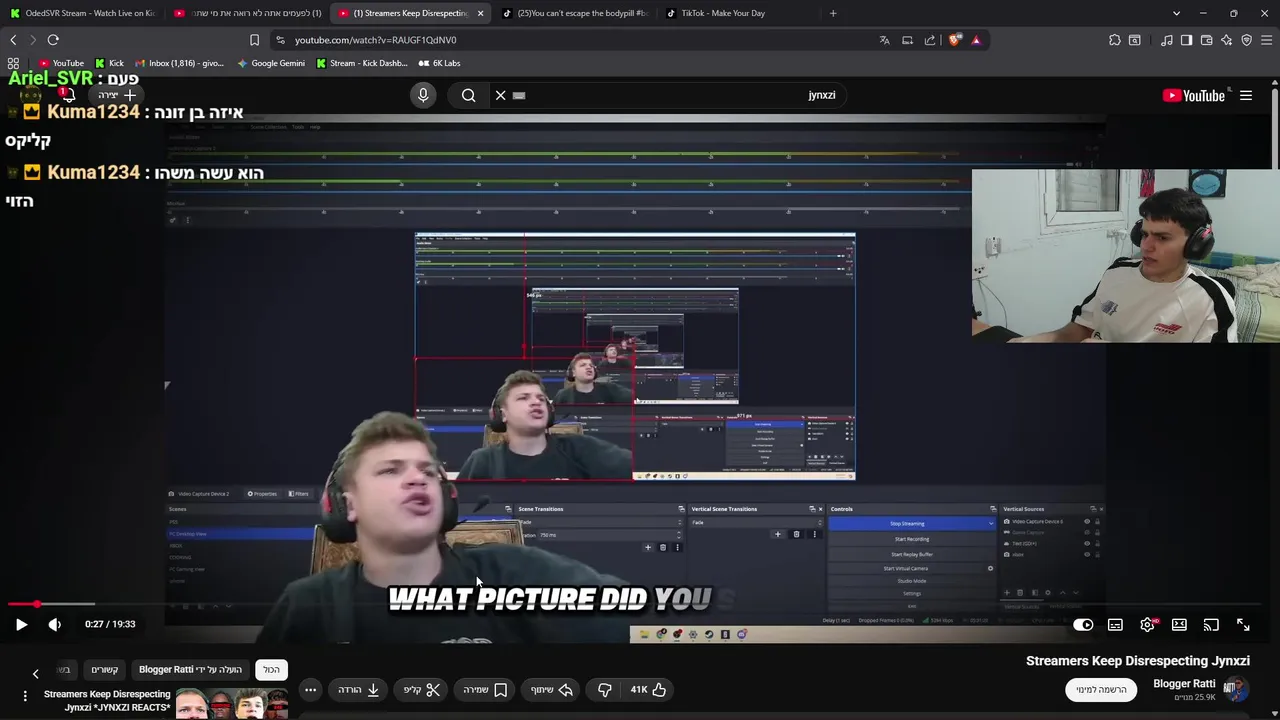1280x720 pixels.
Task: Subscribe with the הרשמה למינוי button
Action: (1101, 689)
